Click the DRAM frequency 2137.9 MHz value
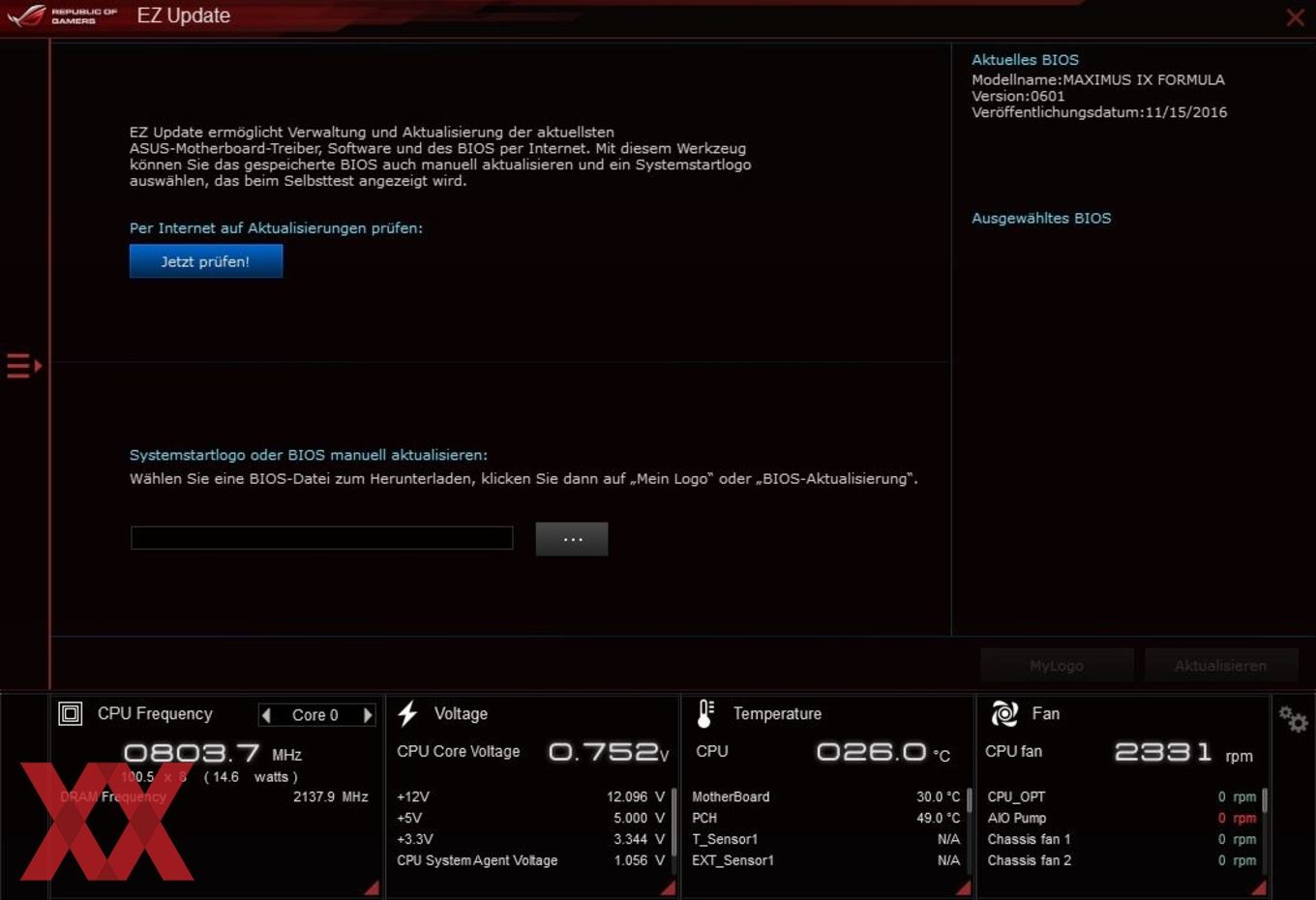Image resolution: width=1316 pixels, height=900 pixels. click(x=331, y=796)
